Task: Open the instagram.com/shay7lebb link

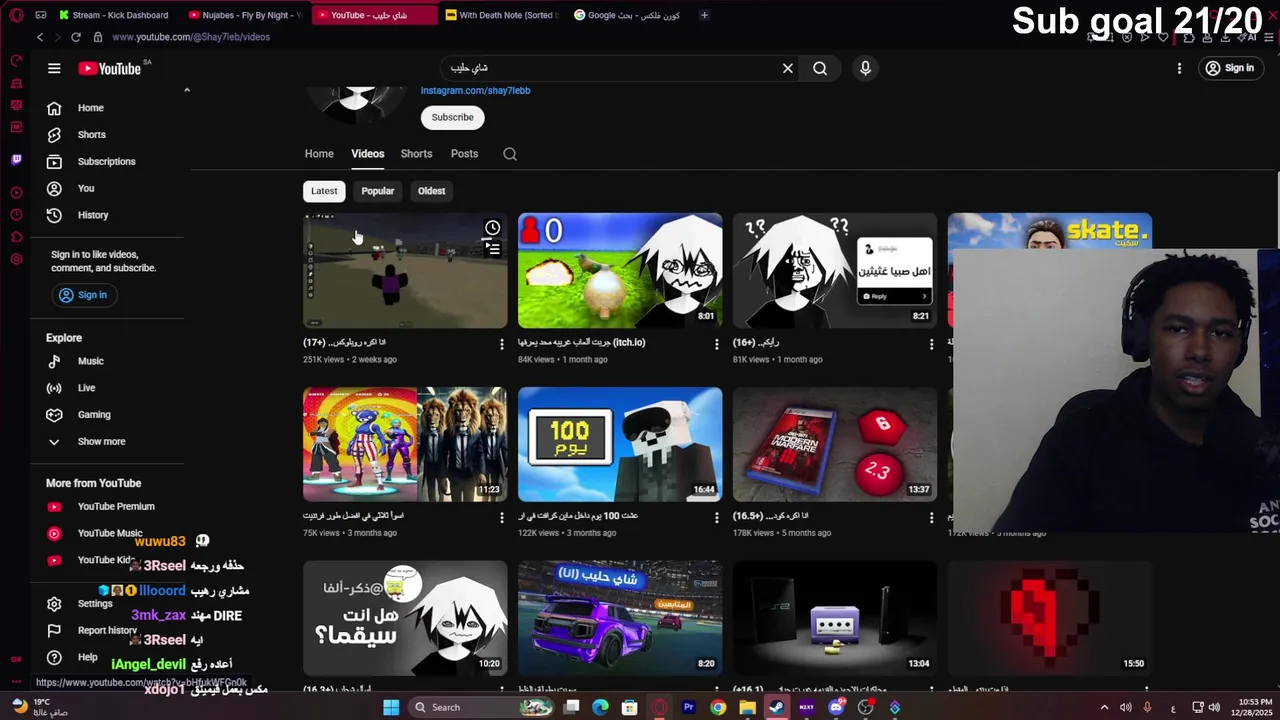Action: click(x=475, y=90)
